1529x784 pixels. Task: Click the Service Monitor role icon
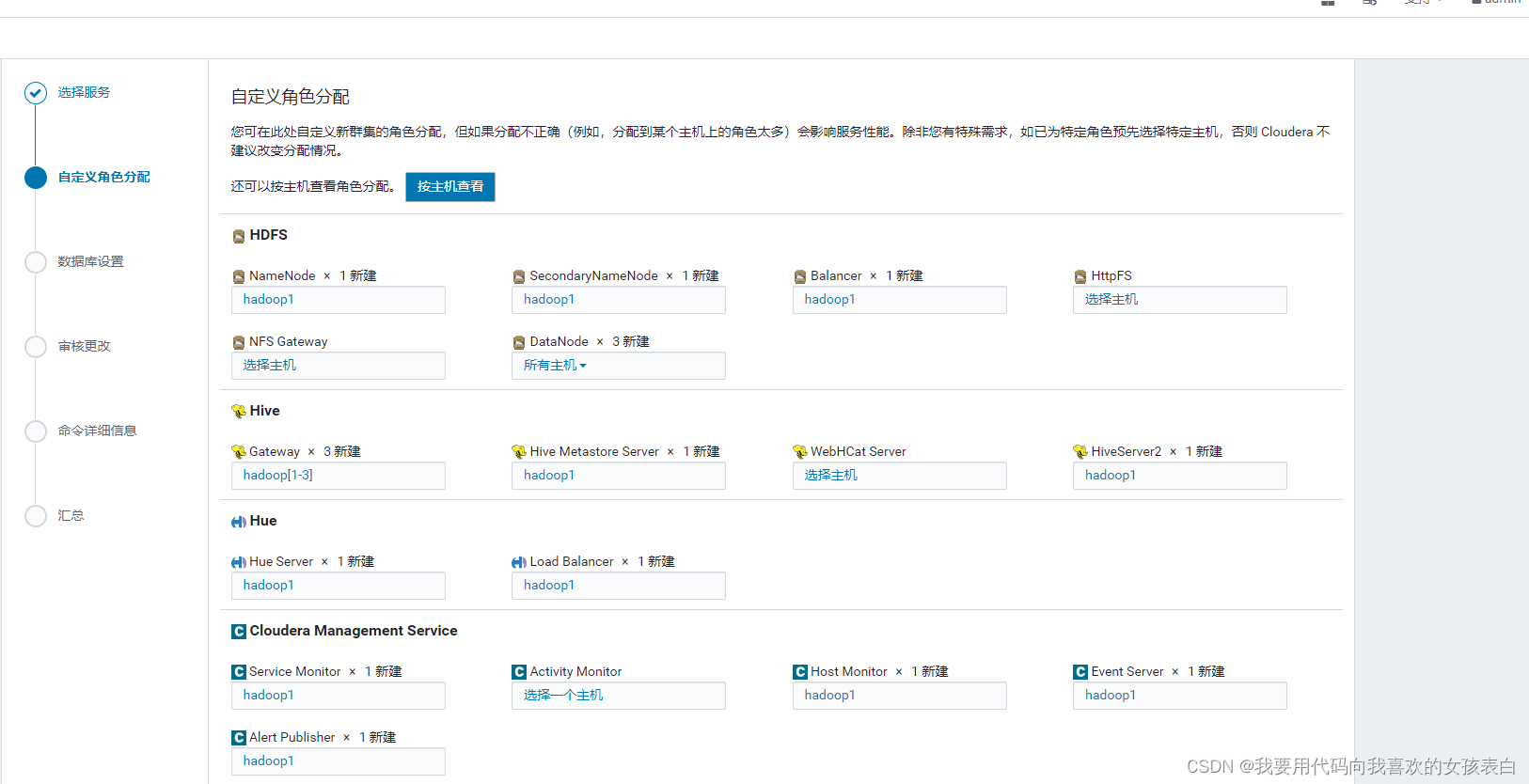coord(239,672)
